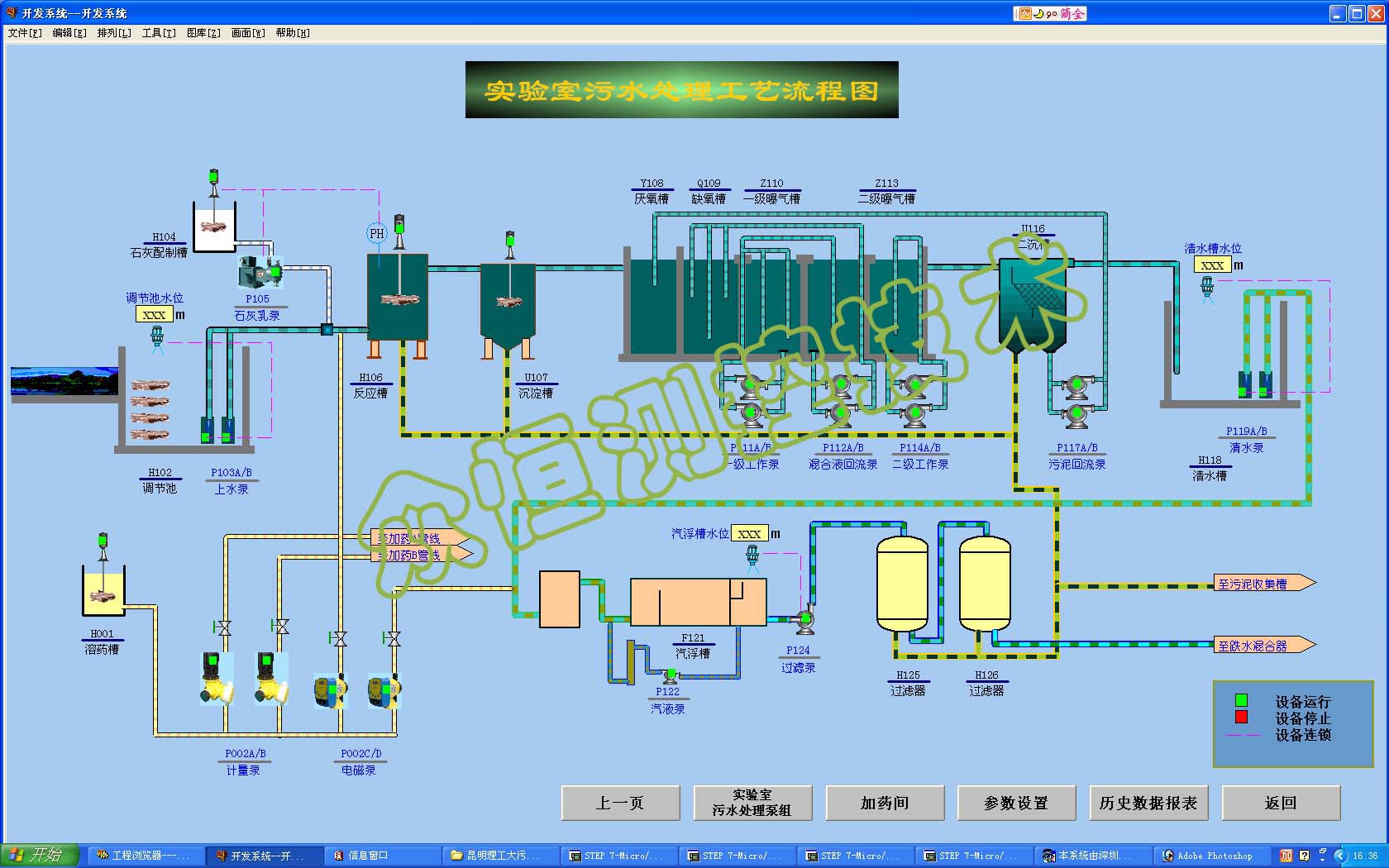Click the P122 air flotation pump icon
Image resolution: width=1389 pixels, height=868 pixels.
pyautogui.click(x=671, y=676)
